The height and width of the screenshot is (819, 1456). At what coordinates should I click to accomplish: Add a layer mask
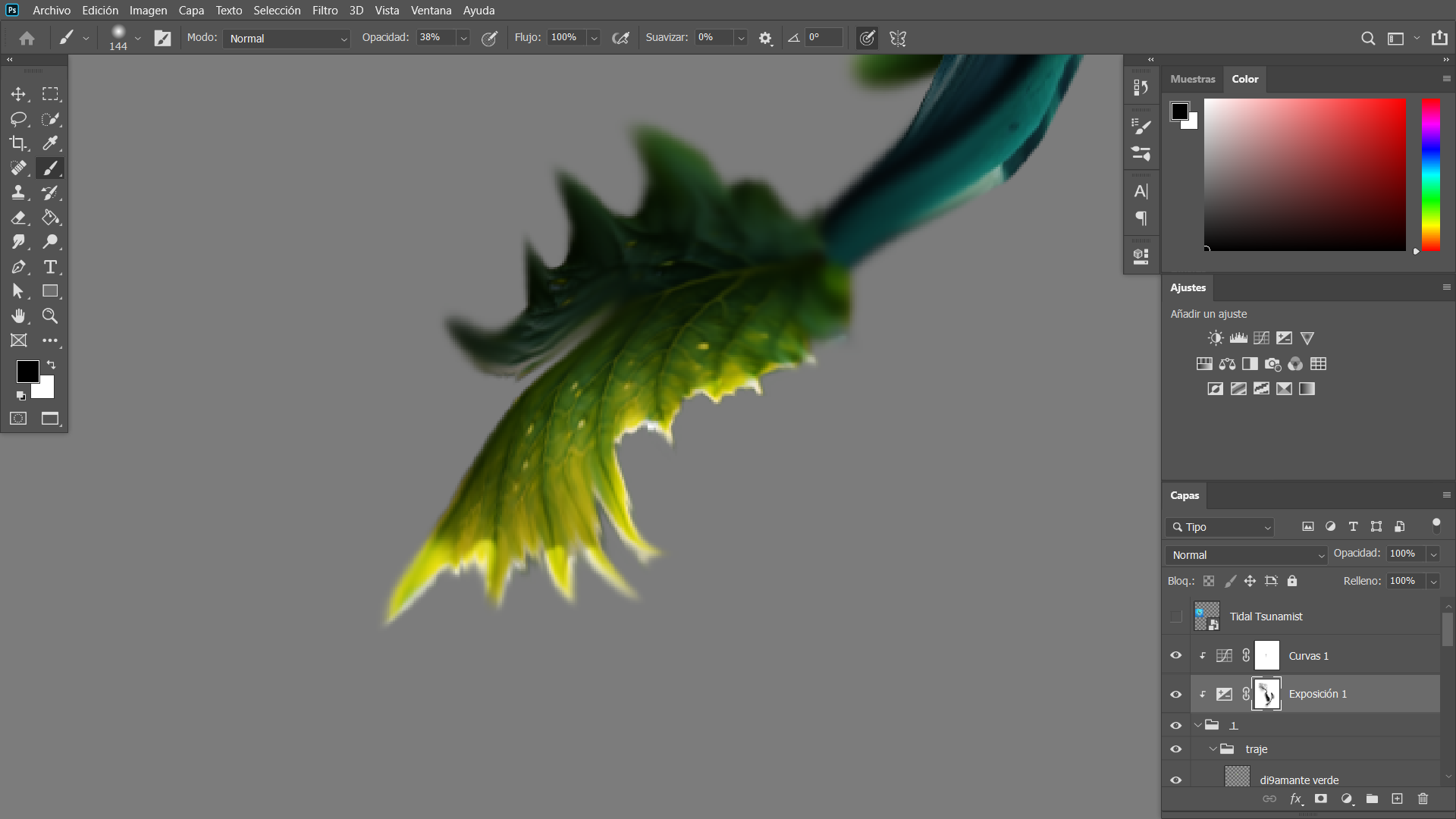tap(1321, 799)
